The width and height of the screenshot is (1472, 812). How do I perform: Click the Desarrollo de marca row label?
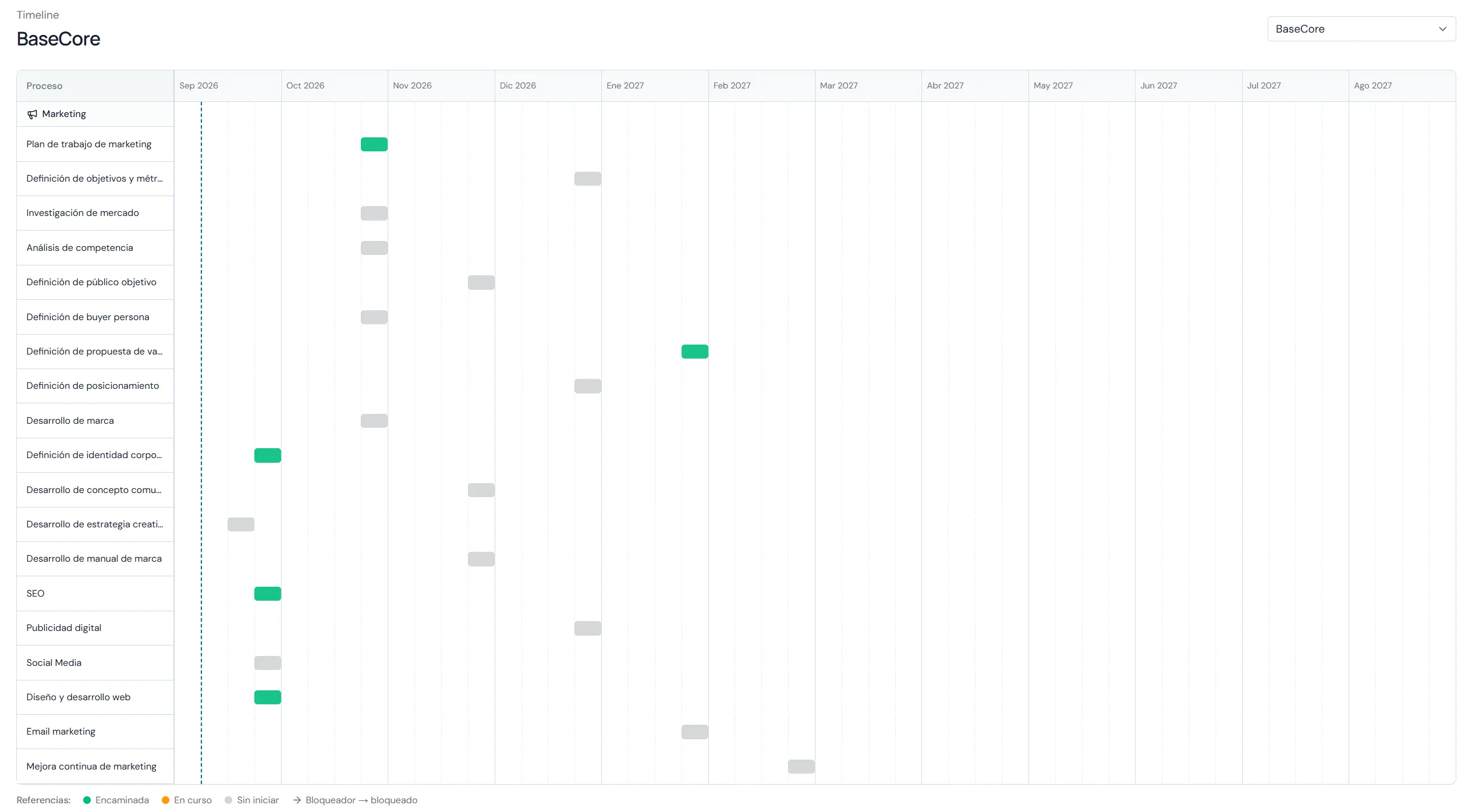(70, 421)
